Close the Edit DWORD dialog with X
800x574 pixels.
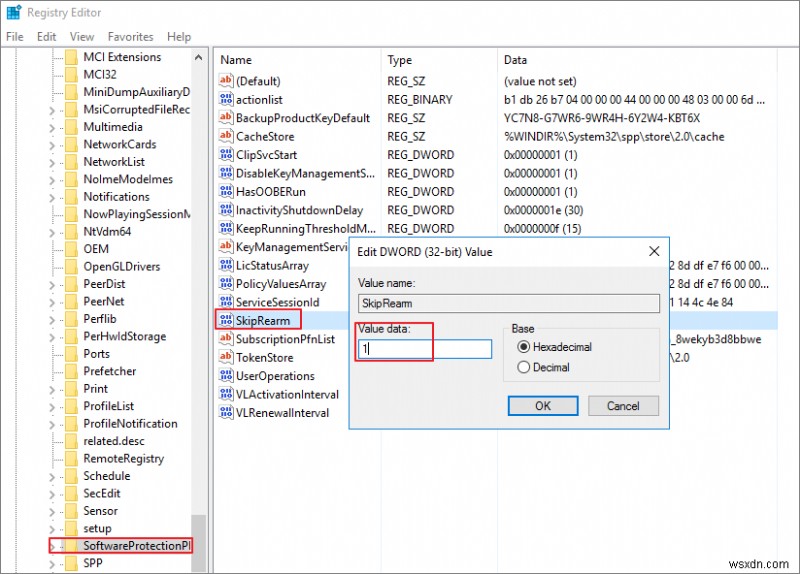[654, 251]
